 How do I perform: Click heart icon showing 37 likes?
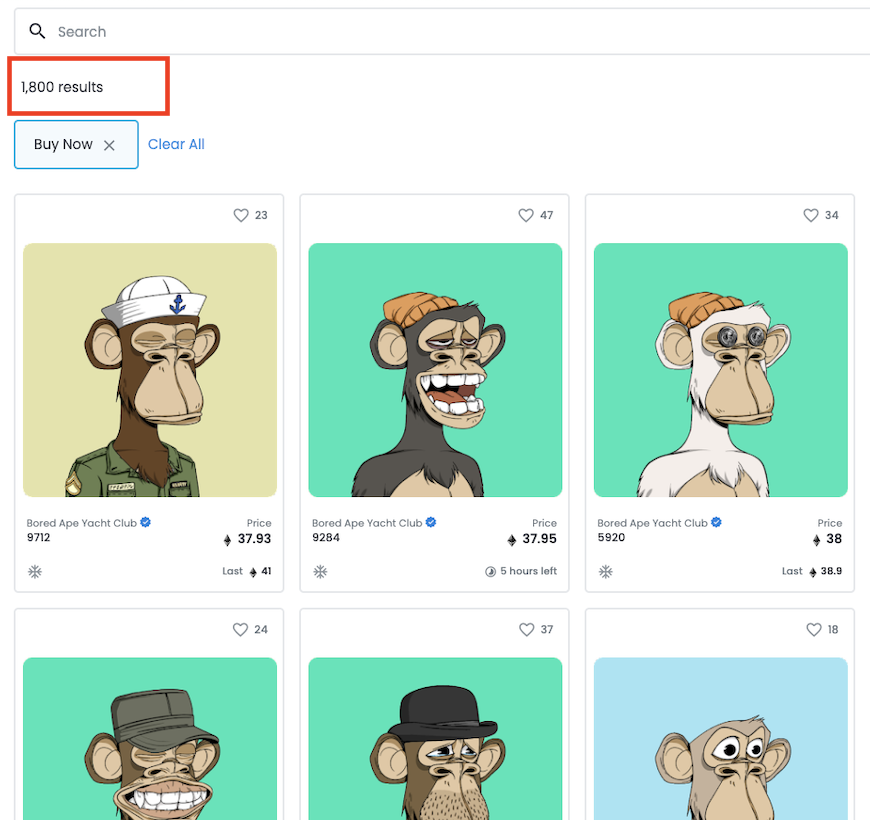(x=526, y=630)
